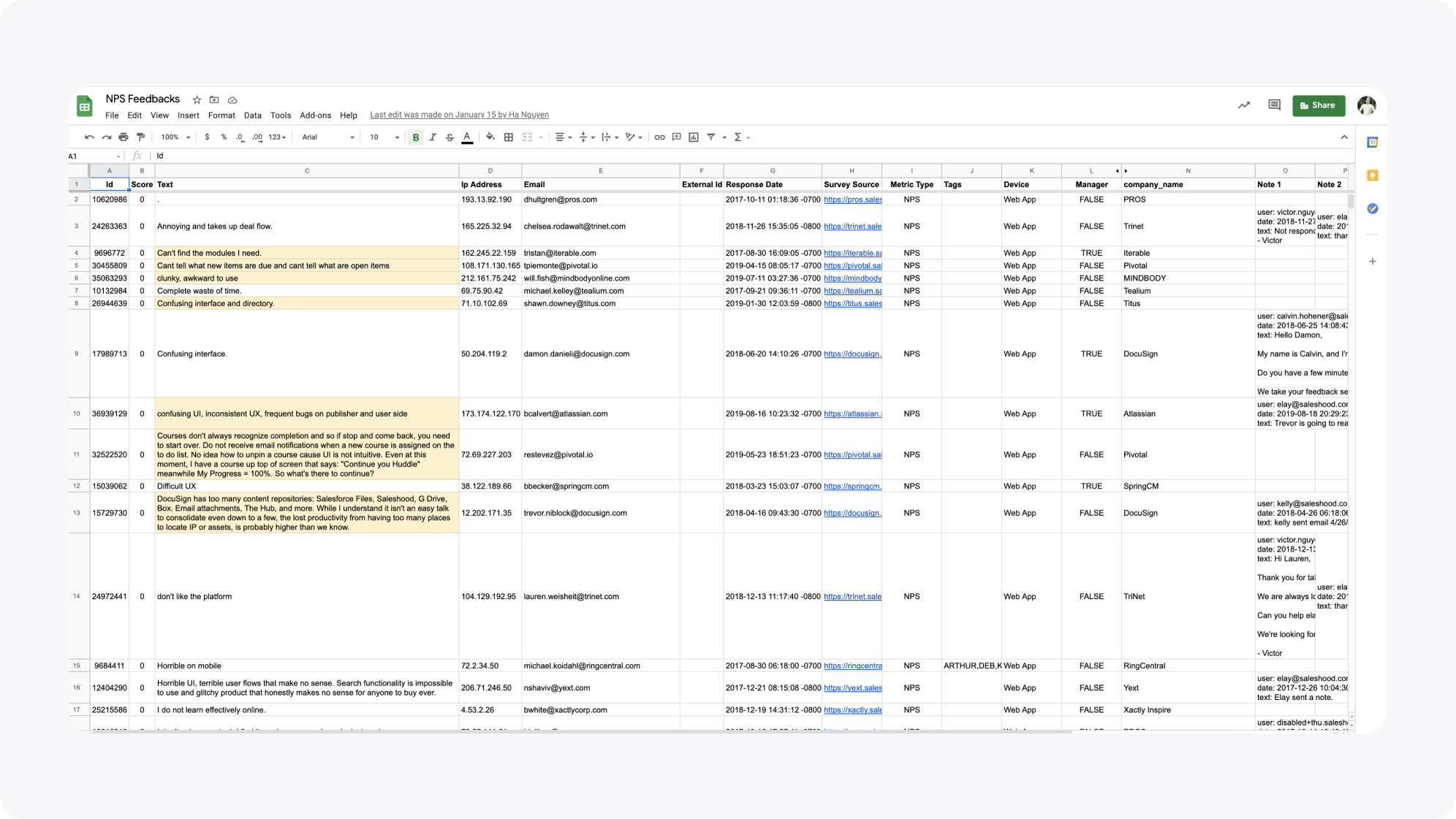Open the comment history icon
The width and height of the screenshot is (1456, 819).
click(1275, 105)
